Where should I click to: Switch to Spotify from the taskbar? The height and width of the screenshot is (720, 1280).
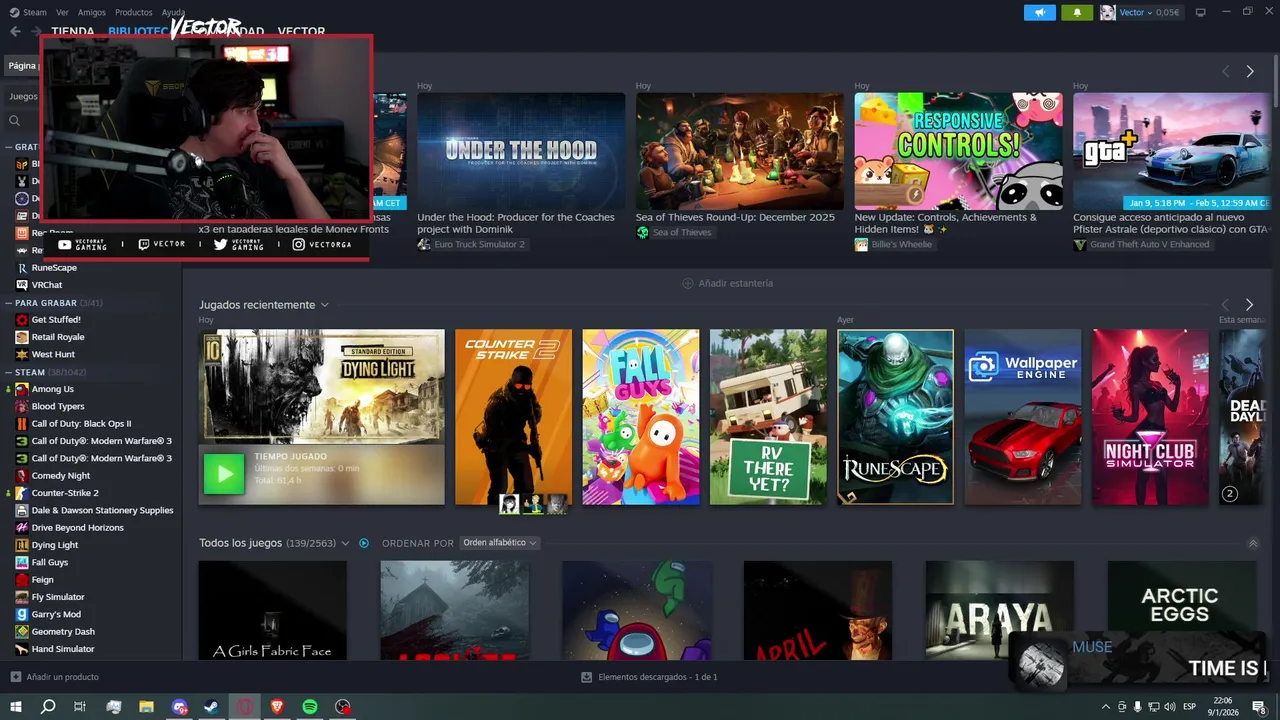coord(310,707)
